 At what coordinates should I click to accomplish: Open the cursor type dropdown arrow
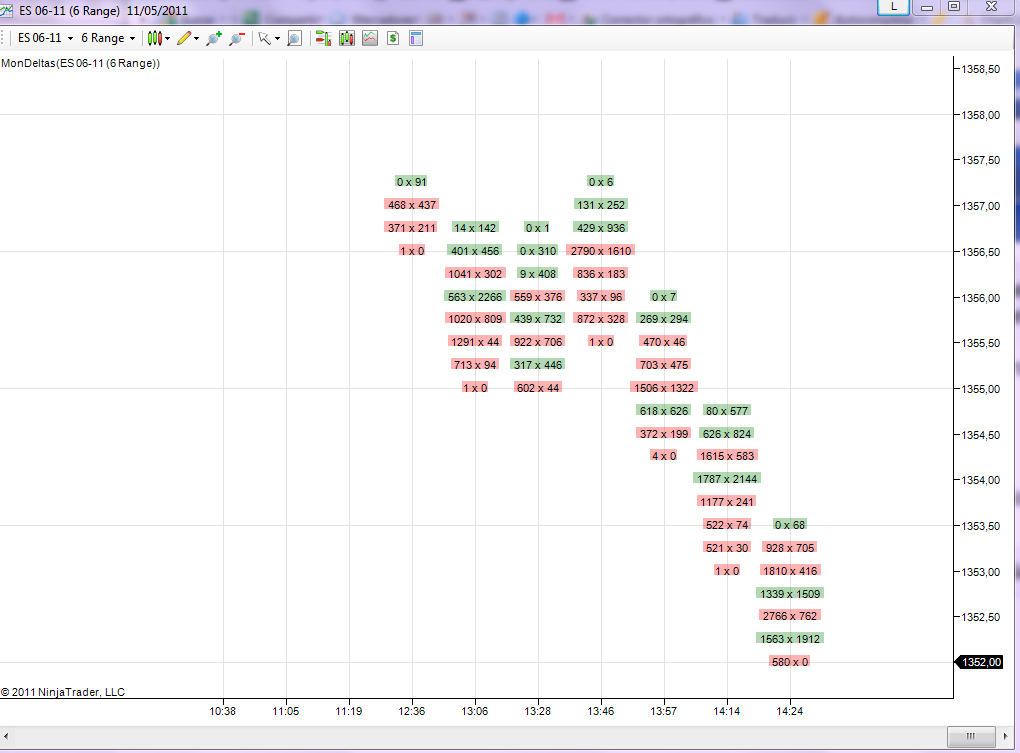point(277,38)
